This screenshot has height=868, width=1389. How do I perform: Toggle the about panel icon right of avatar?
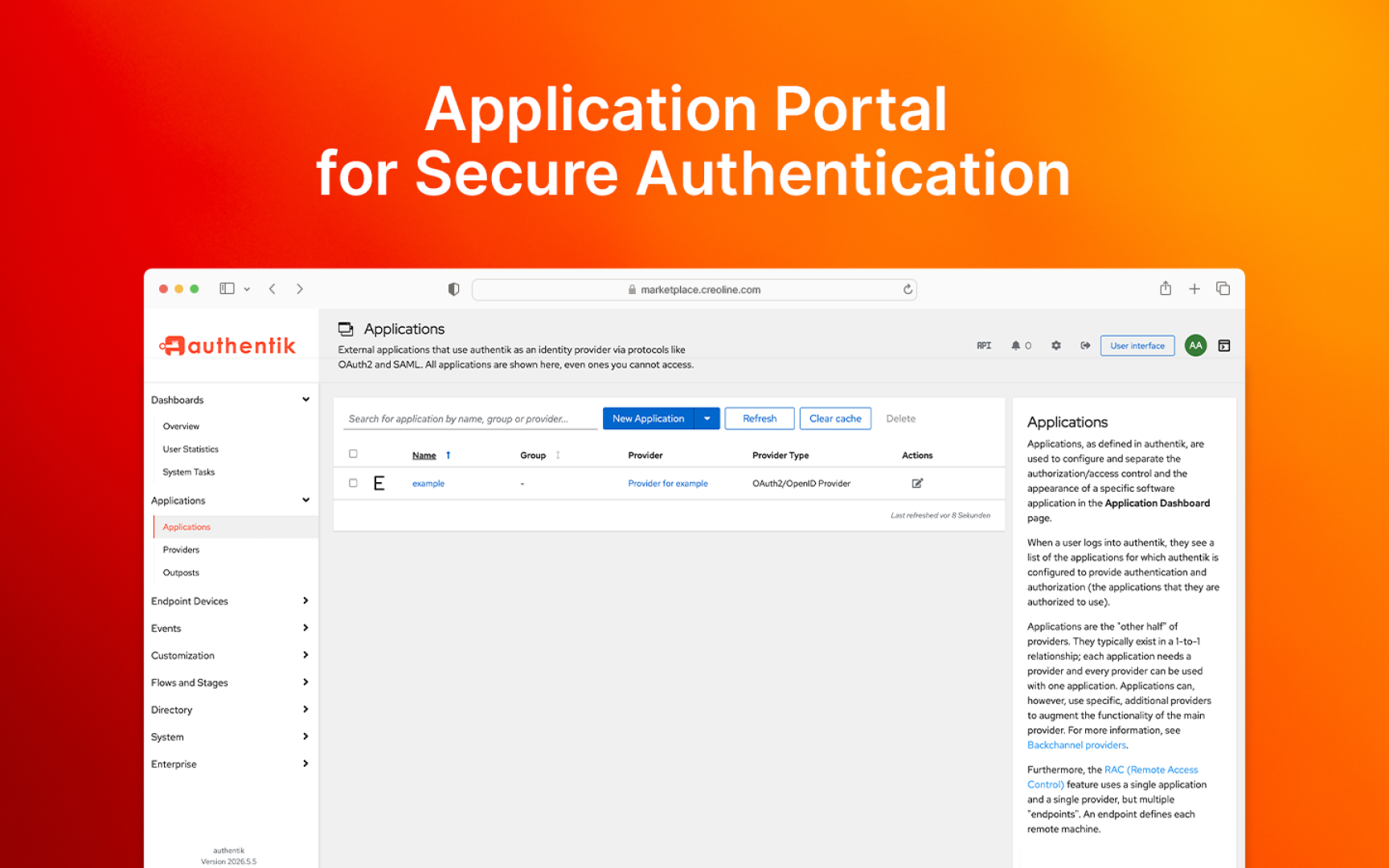pyautogui.click(x=1224, y=346)
